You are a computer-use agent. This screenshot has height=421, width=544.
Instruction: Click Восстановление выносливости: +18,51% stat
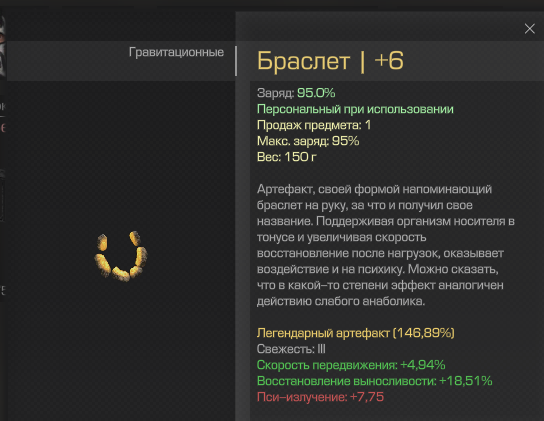(x=374, y=381)
